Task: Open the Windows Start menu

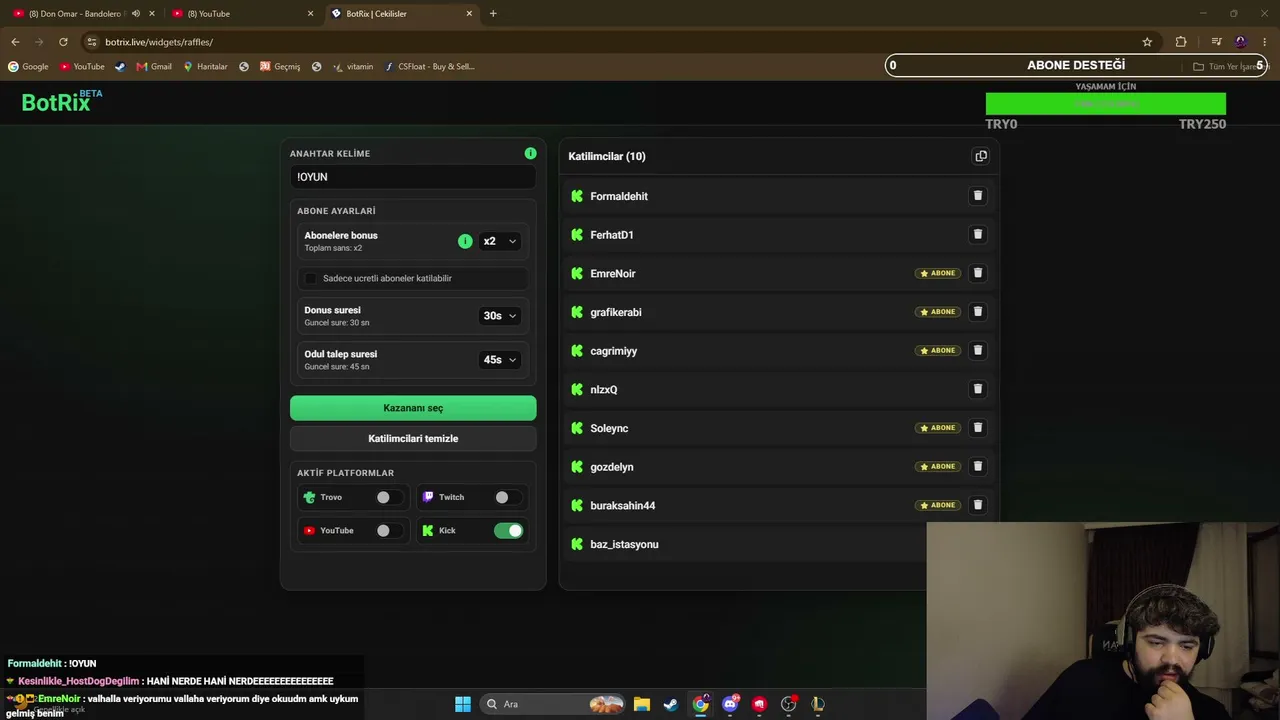Action: [463, 704]
